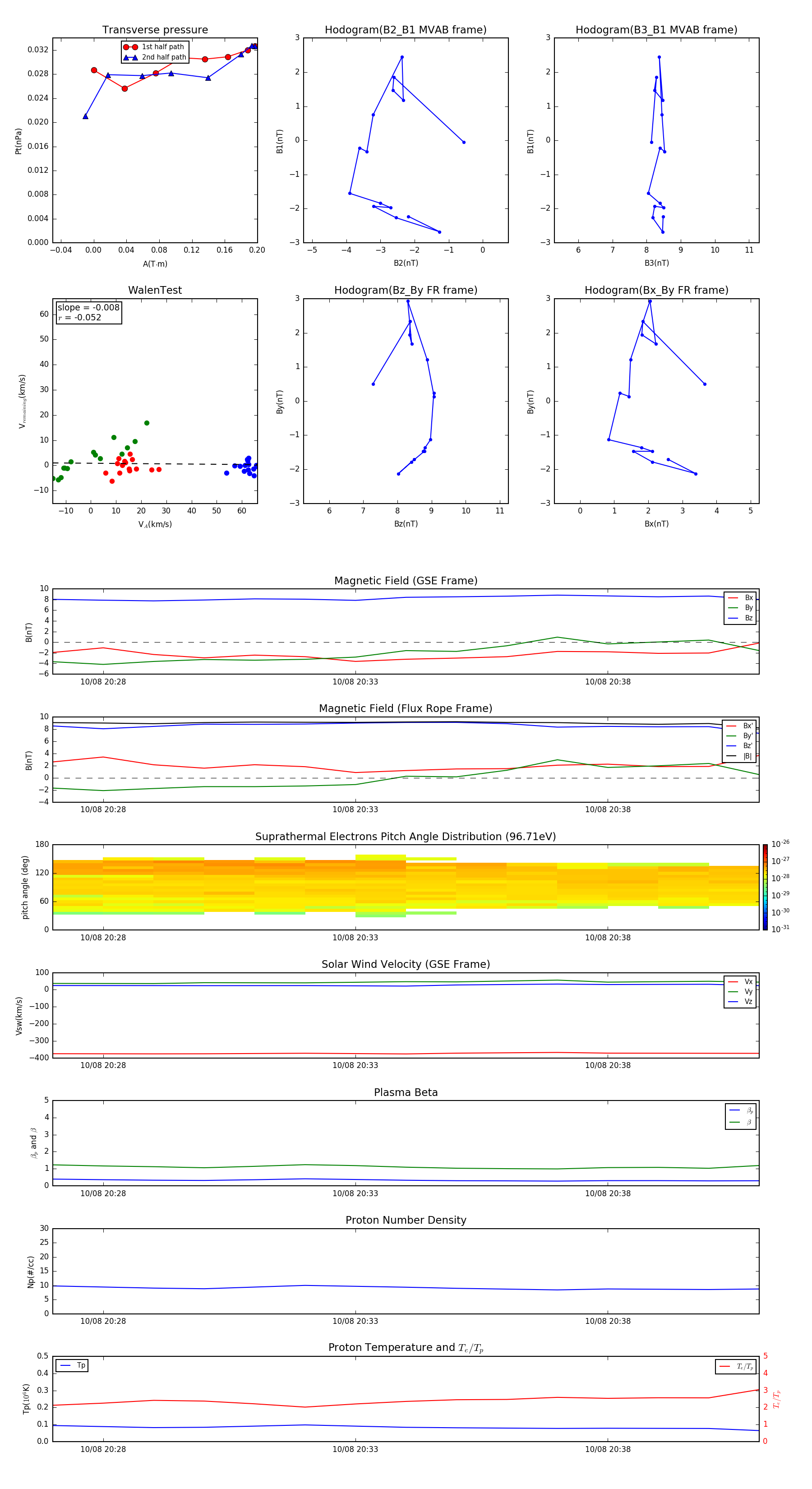Viewport: 812px width, 1489px height.
Task: Select the "By'" legend entry in the Flux Rope panel
Action: [x=740, y=736]
